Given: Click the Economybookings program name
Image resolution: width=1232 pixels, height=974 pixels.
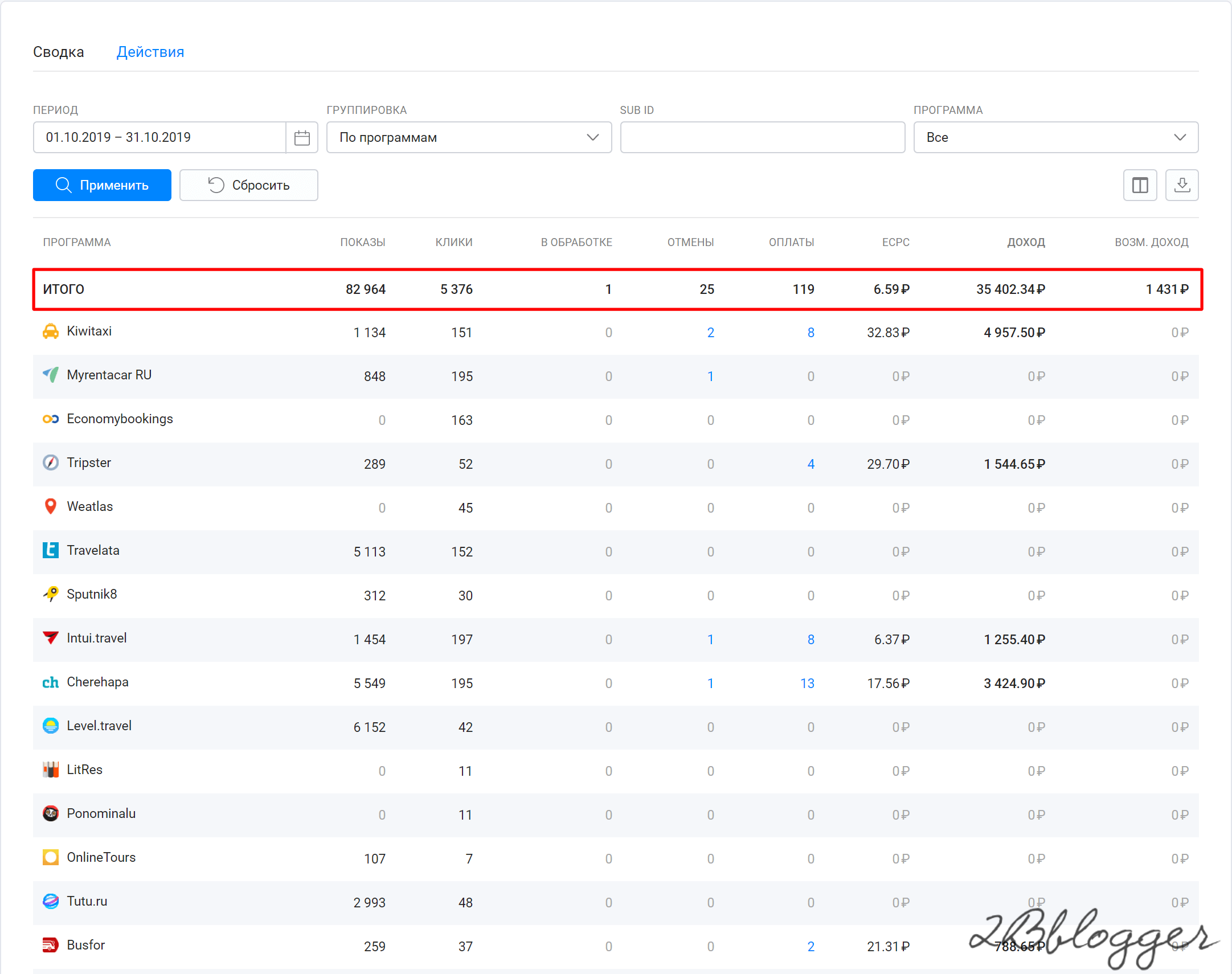Looking at the screenshot, I should [120, 419].
